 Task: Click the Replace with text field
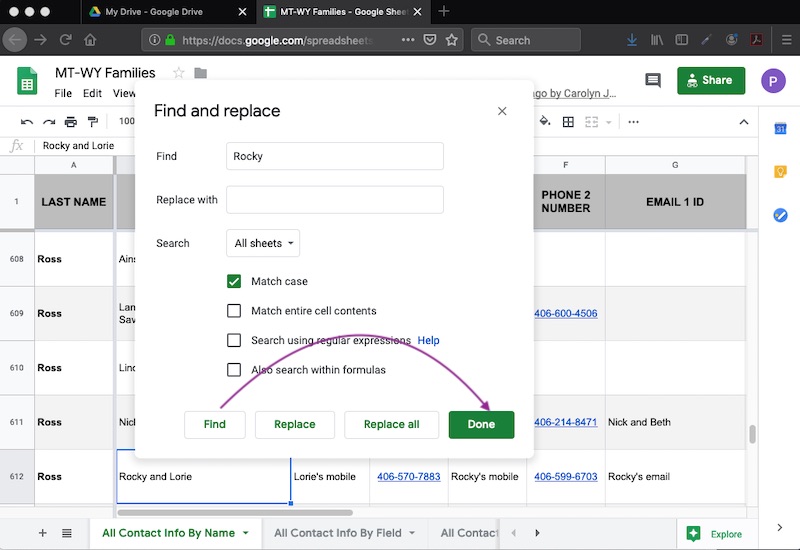[x=335, y=199]
